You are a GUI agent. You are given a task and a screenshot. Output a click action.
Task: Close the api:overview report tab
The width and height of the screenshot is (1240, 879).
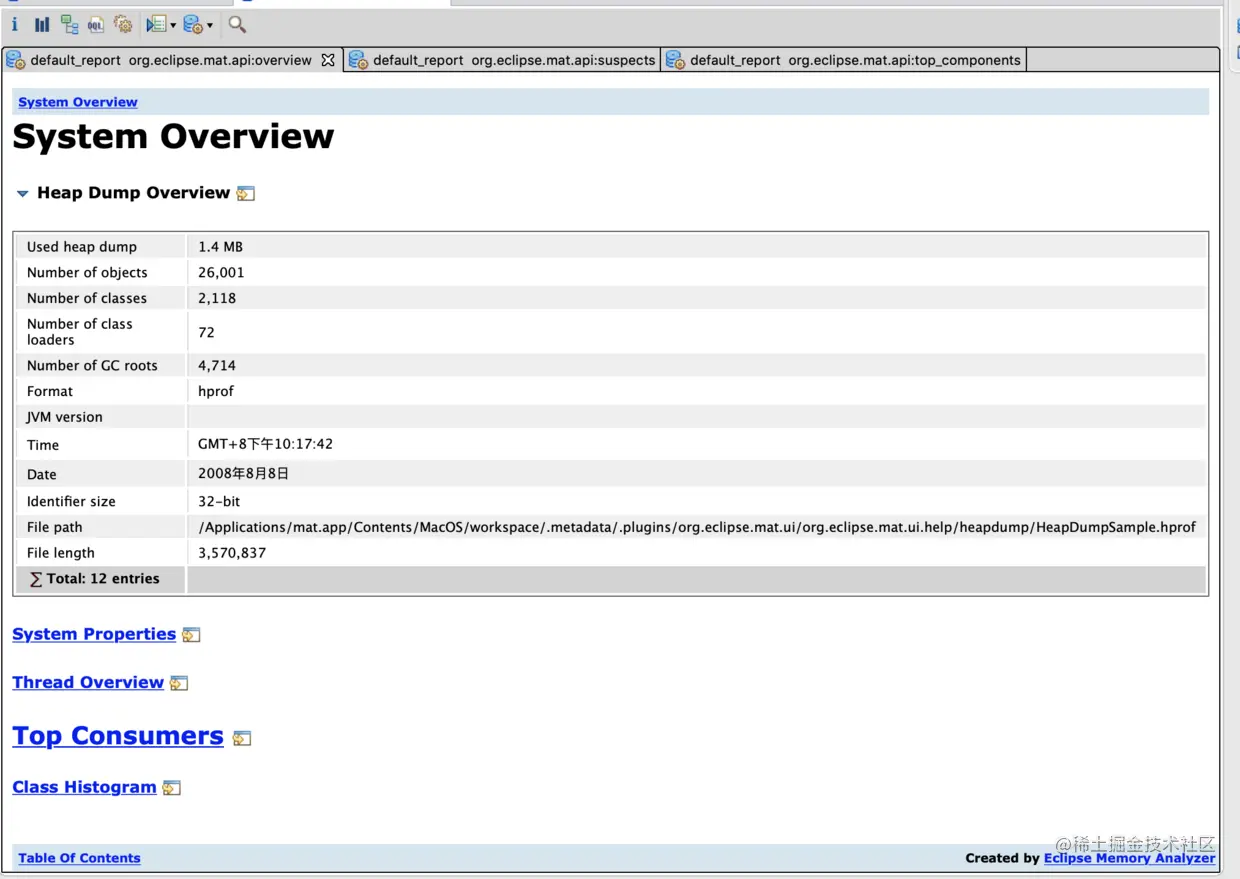point(328,60)
